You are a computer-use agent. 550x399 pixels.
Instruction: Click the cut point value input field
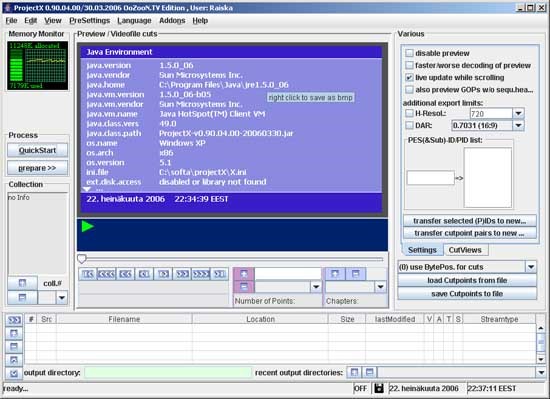click(288, 273)
